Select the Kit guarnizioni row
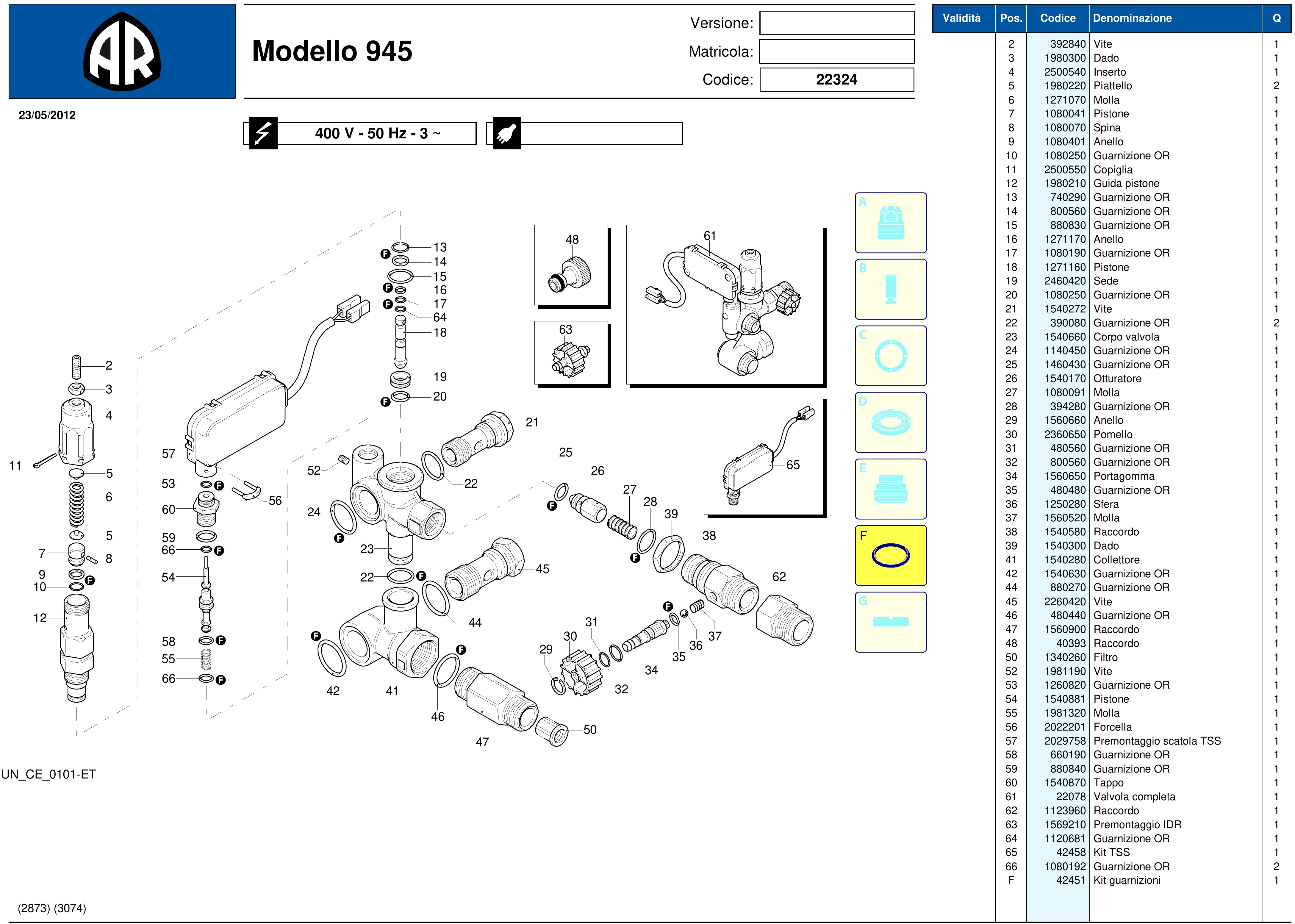Viewport: 1295px width, 924px height. coord(1127,880)
